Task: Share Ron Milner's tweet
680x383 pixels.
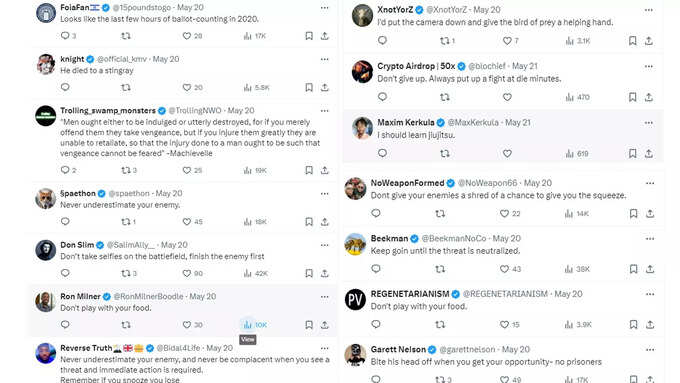Action: pos(324,324)
